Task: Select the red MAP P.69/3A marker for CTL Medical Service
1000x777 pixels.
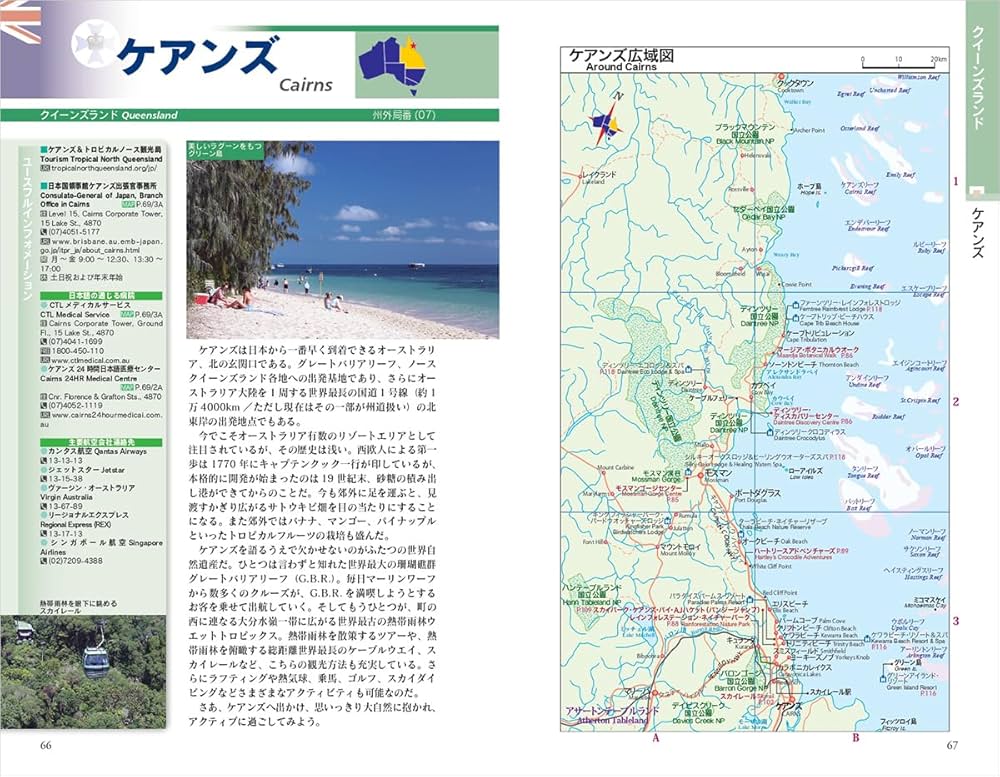Action: [128, 313]
